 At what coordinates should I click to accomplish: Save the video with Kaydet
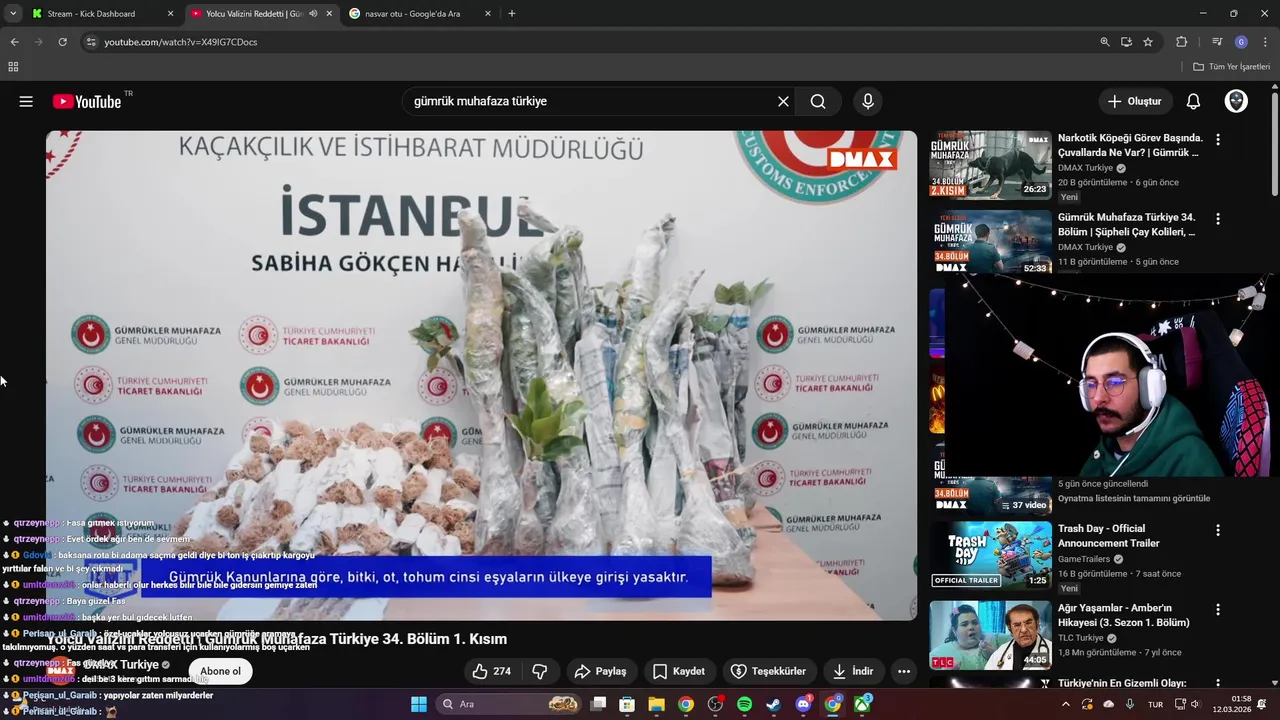[678, 671]
